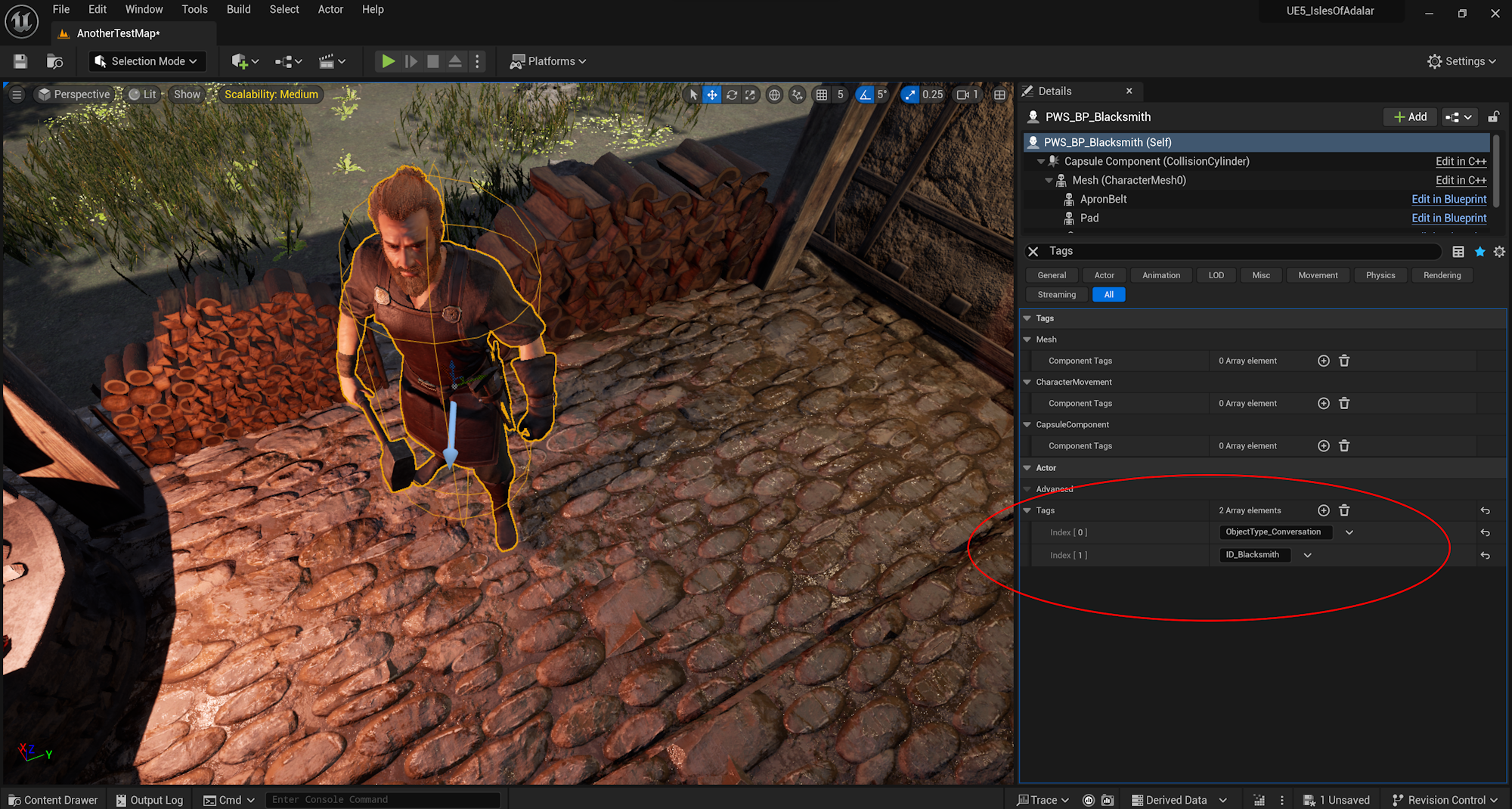Delete all Actor Tags array elements
This screenshot has width=1512, height=809.
pos(1344,510)
